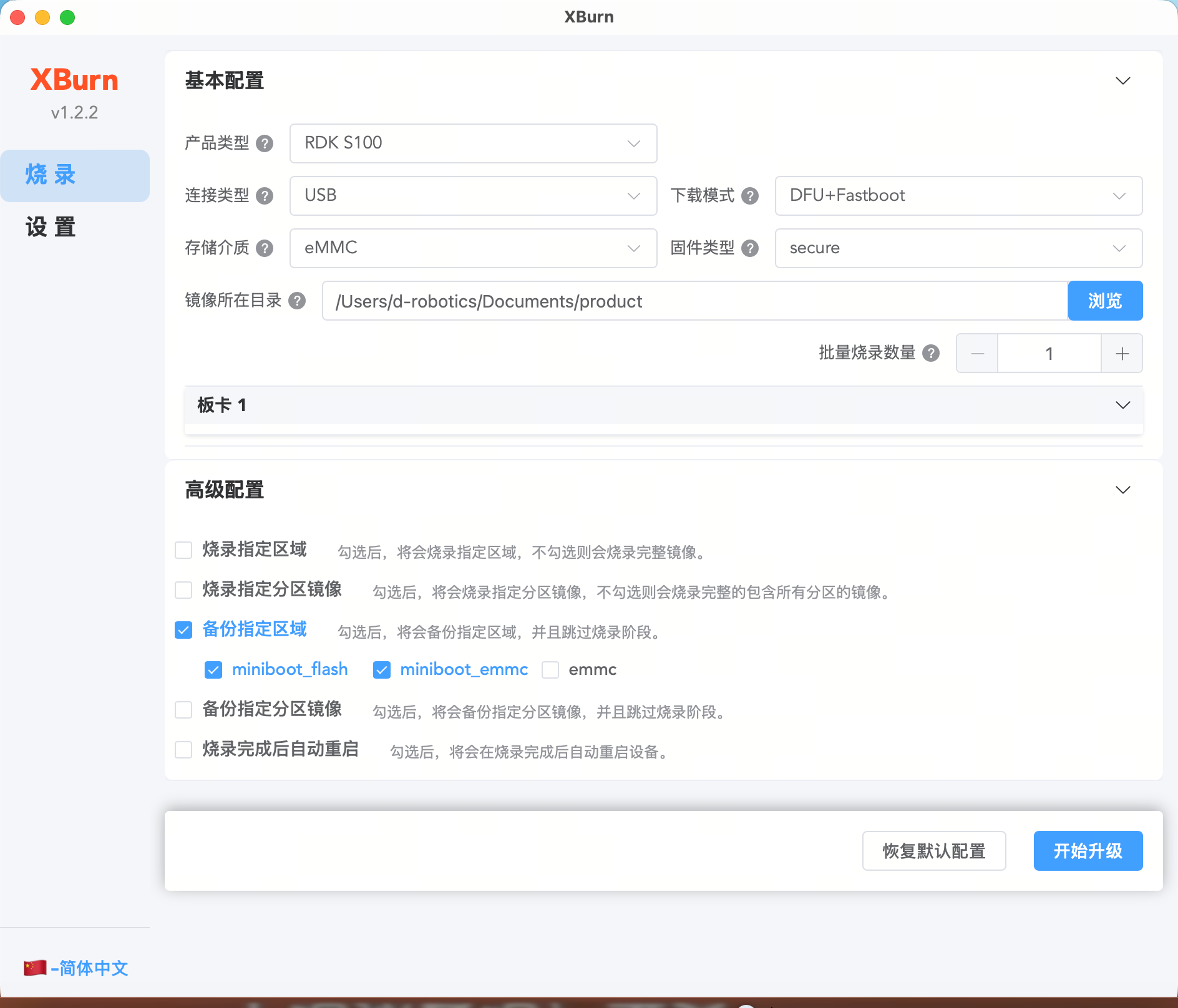Enable the 备份指定分区镜像 checkbox
Viewport: 1178px width, 1008px height.
click(x=183, y=710)
